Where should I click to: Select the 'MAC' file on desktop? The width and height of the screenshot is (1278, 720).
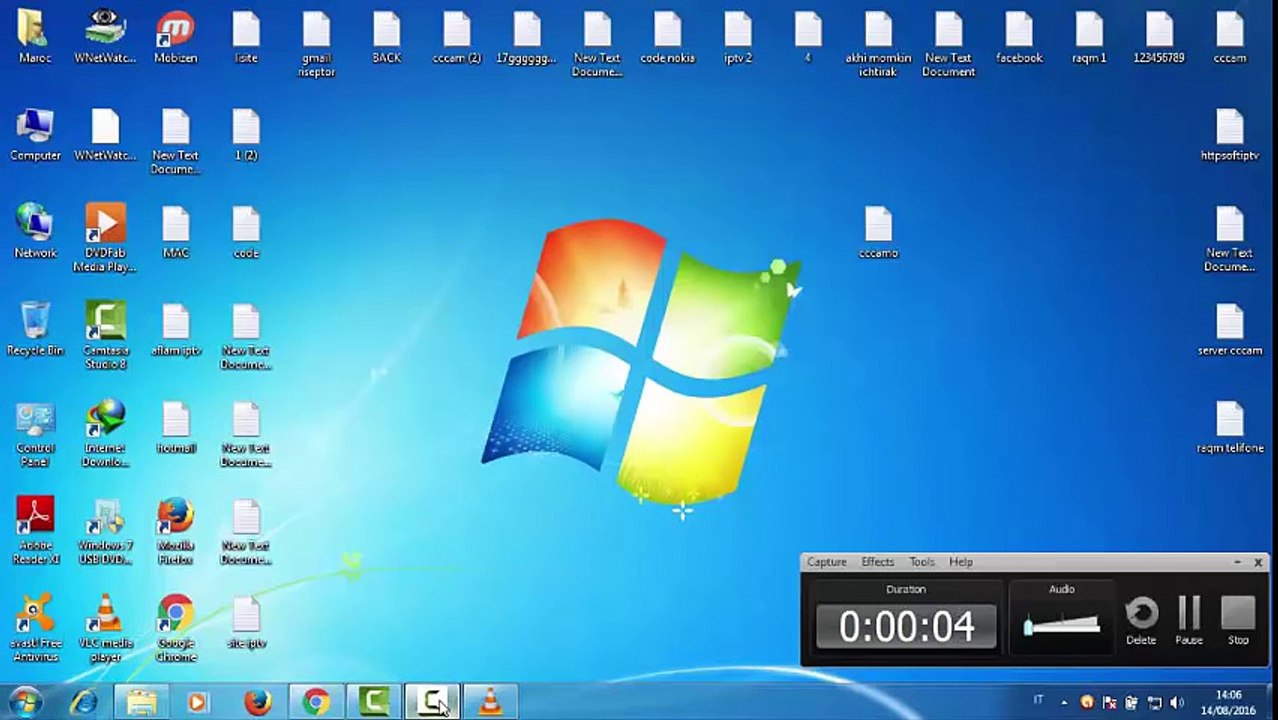(x=175, y=232)
